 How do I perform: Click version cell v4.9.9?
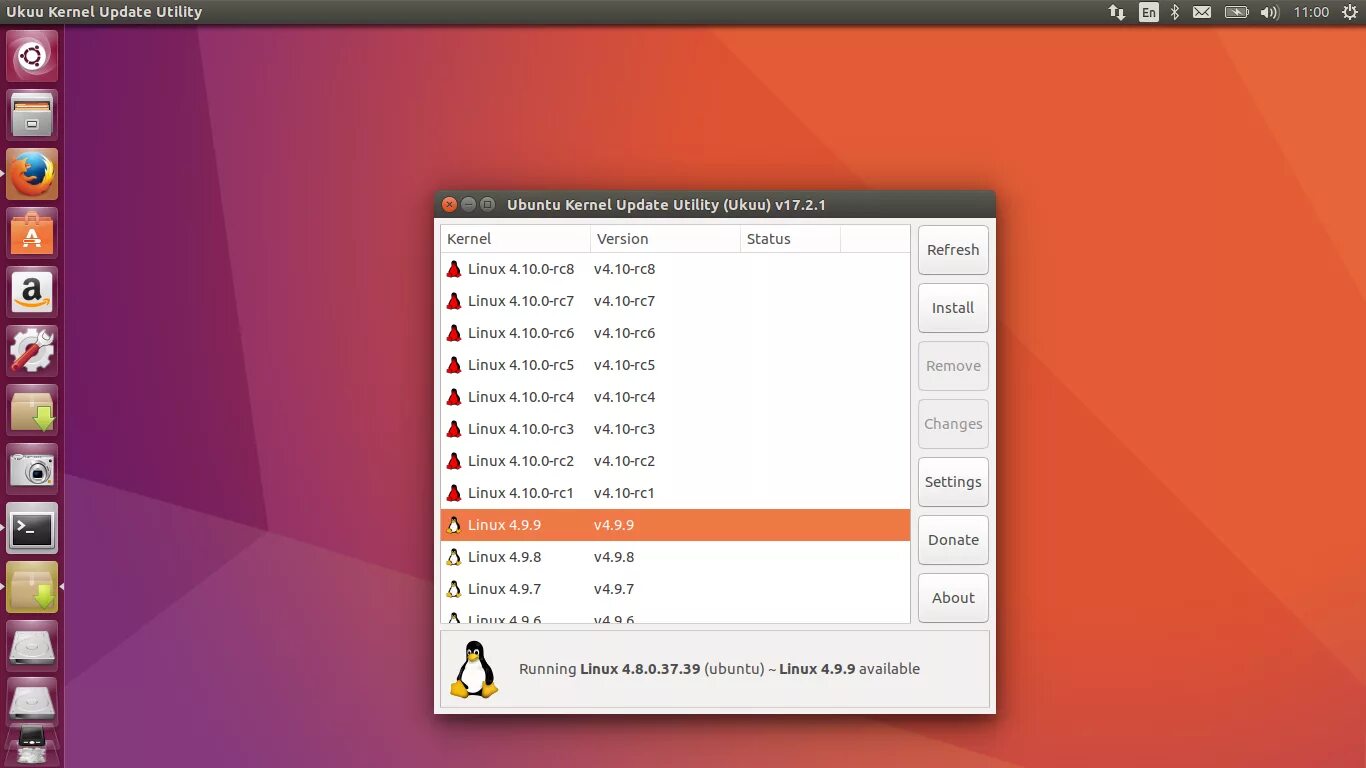coord(614,525)
